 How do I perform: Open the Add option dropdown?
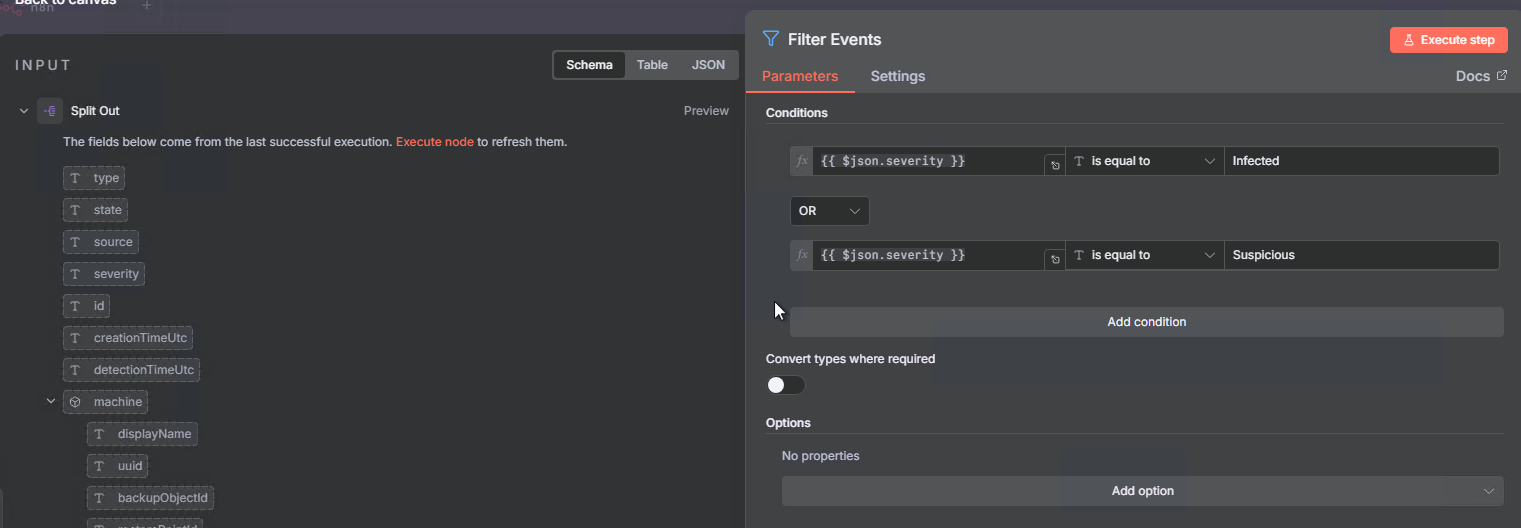[x=1142, y=491]
